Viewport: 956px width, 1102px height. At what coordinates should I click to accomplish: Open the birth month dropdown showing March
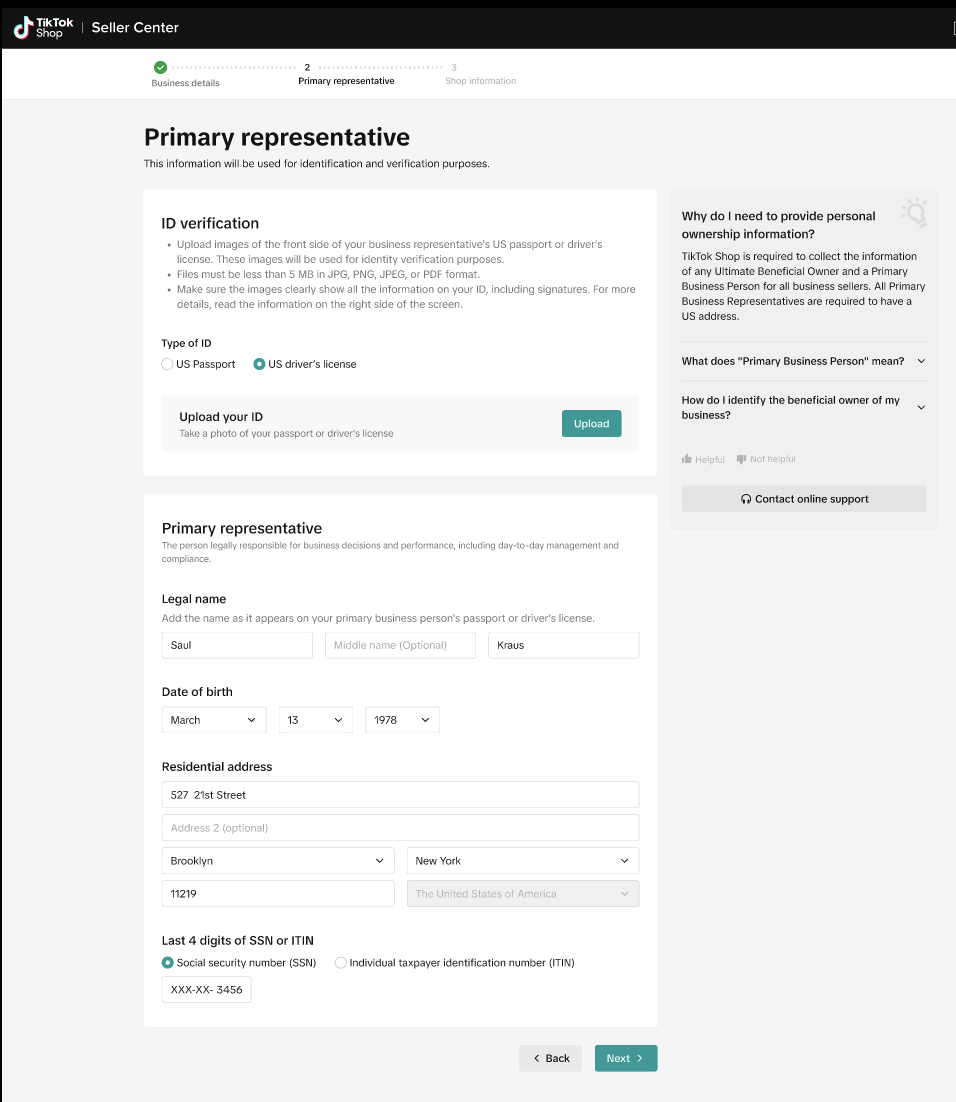click(x=214, y=720)
